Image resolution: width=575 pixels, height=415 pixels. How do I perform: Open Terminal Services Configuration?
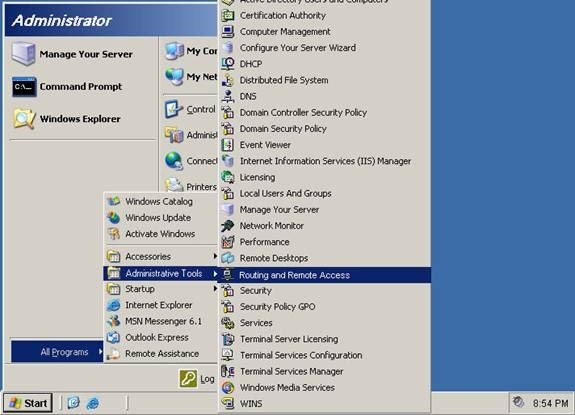tap(325, 355)
